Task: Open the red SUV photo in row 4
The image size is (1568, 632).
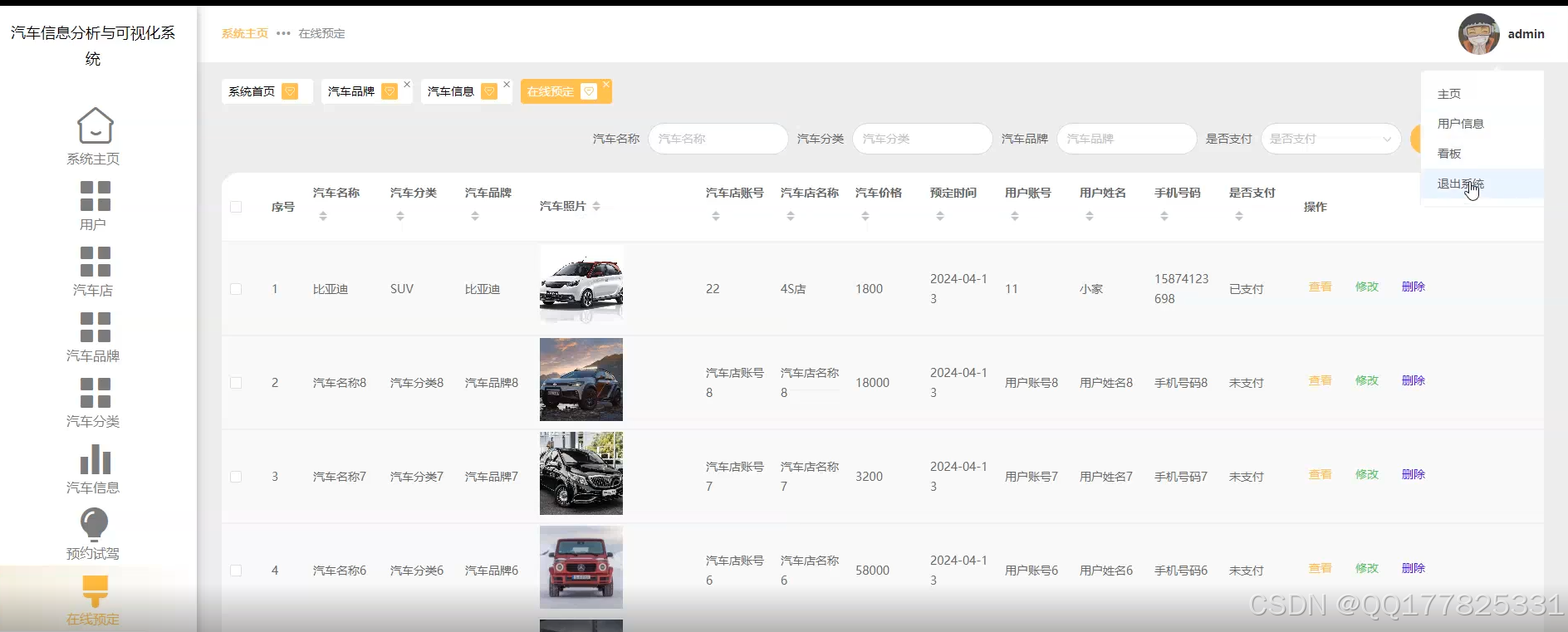Action: pos(581,567)
